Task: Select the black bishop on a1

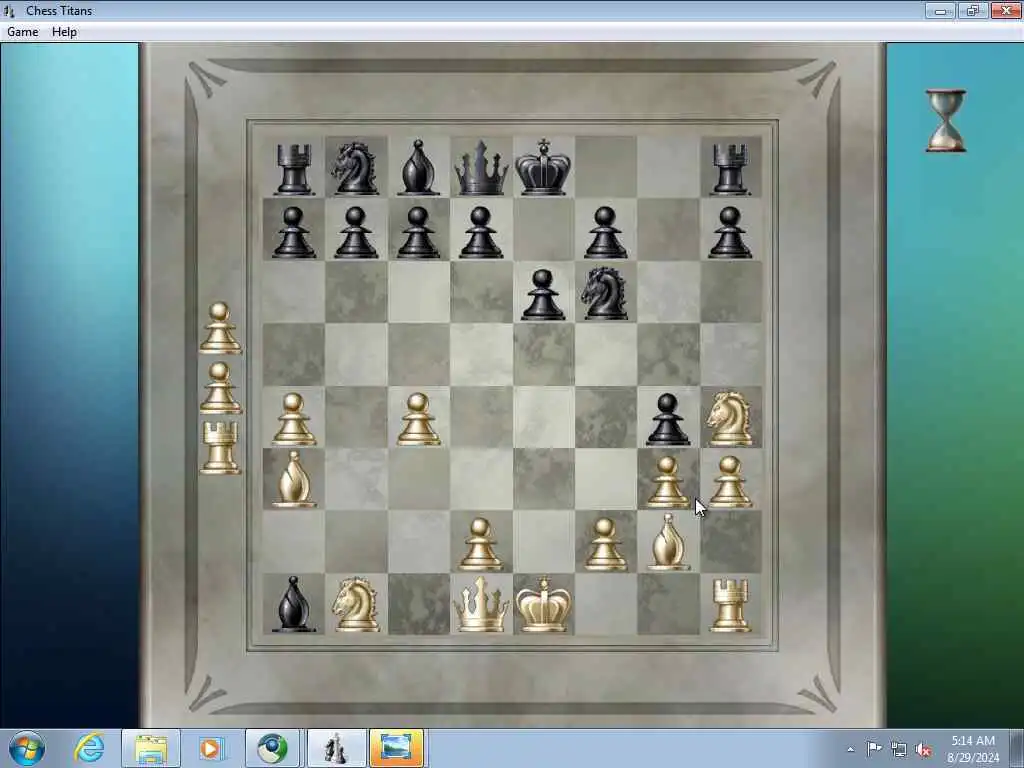Action: [293, 605]
